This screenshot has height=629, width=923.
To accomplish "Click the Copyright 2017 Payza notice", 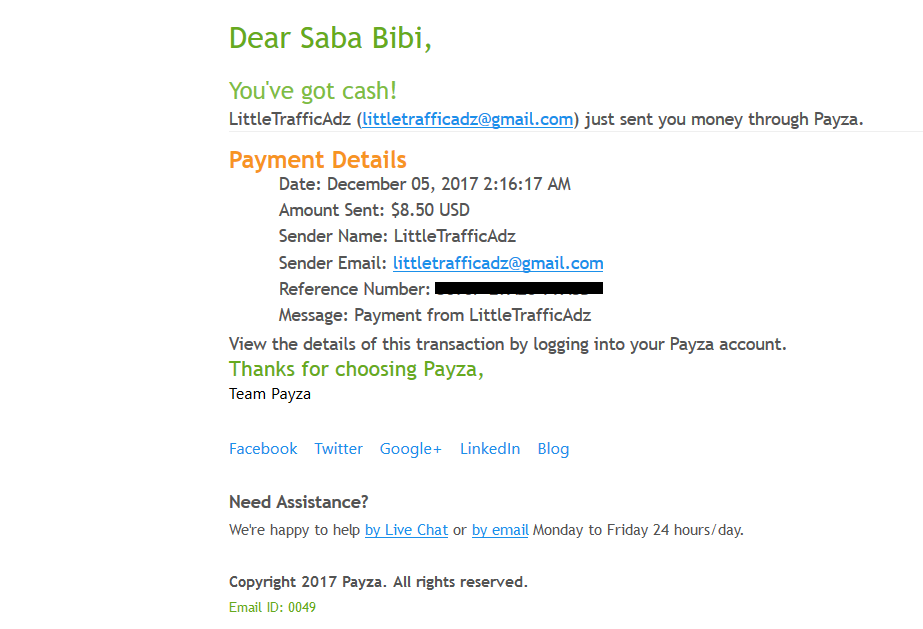I will pyautogui.click(x=378, y=582).
